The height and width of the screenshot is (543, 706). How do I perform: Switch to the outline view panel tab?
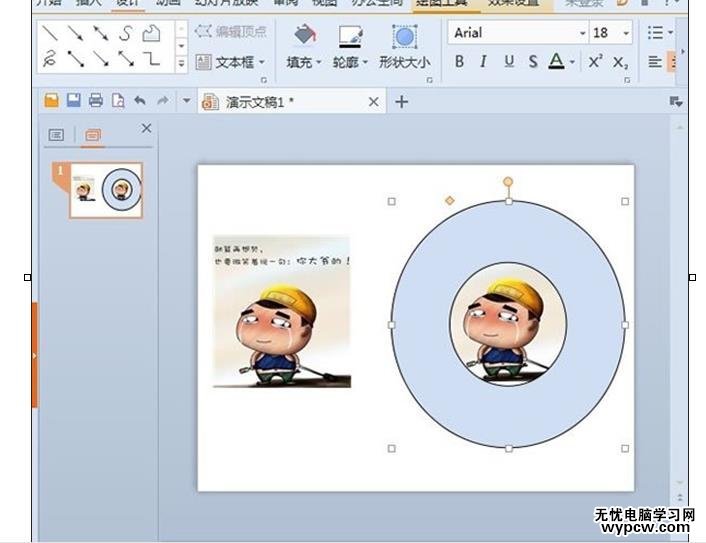coord(56,135)
